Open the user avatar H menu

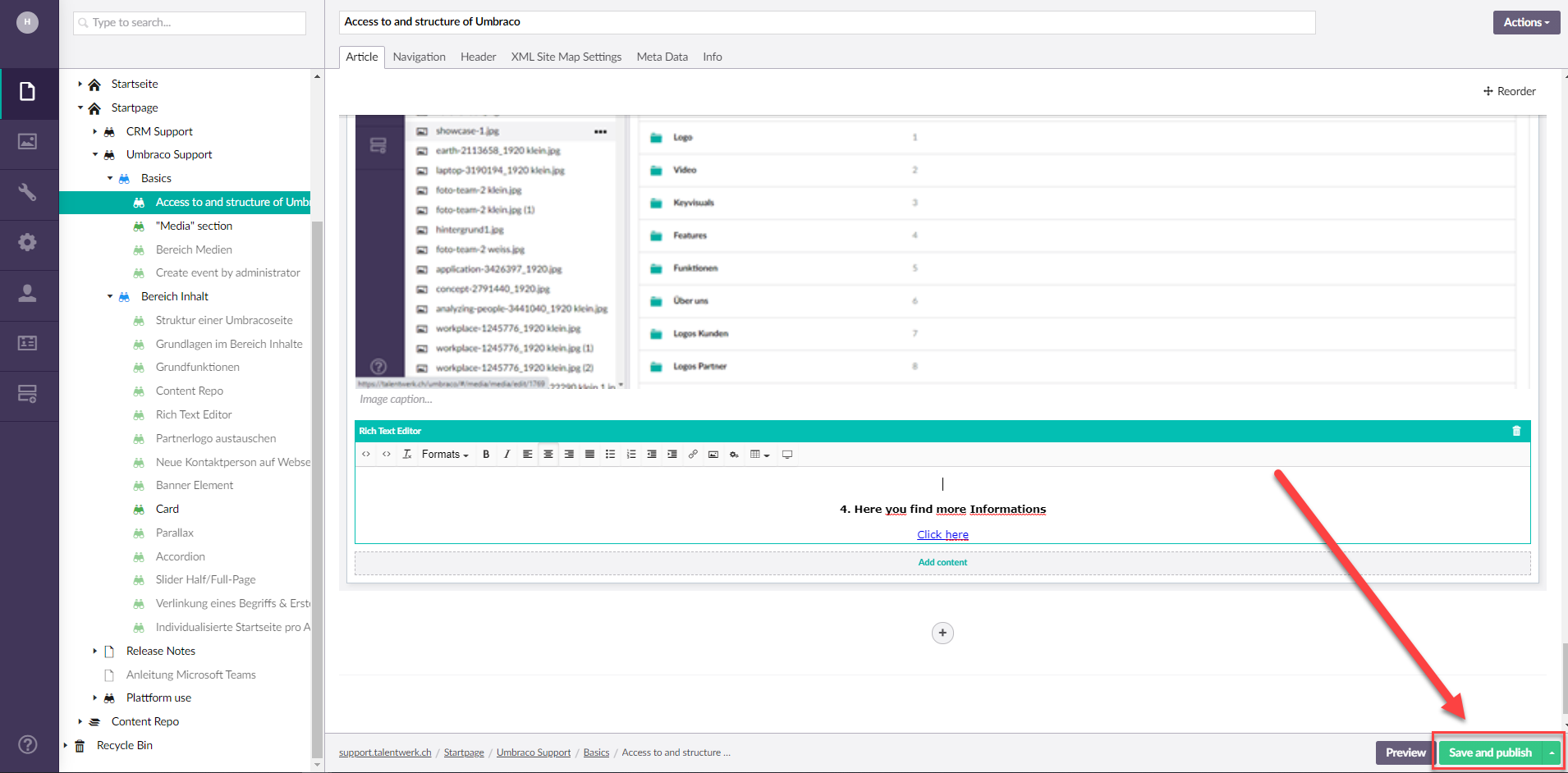click(x=28, y=22)
